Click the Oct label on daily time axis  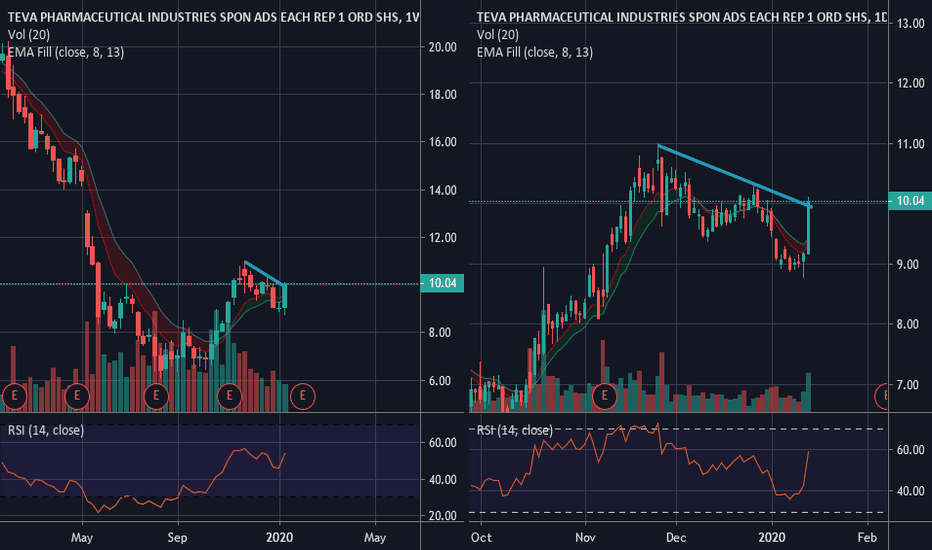(481, 538)
